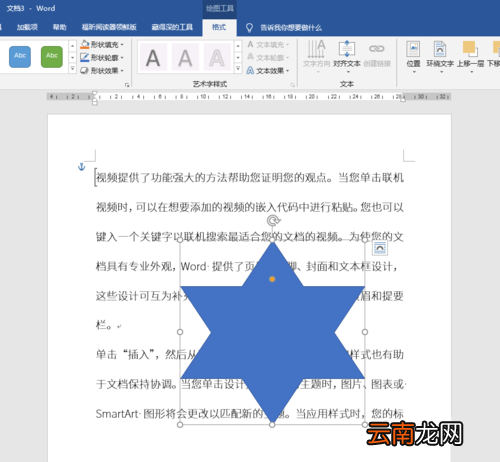Open the 福昕阅读器领鲜版 tab
The image size is (500, 462).
[x=109, y=27]
